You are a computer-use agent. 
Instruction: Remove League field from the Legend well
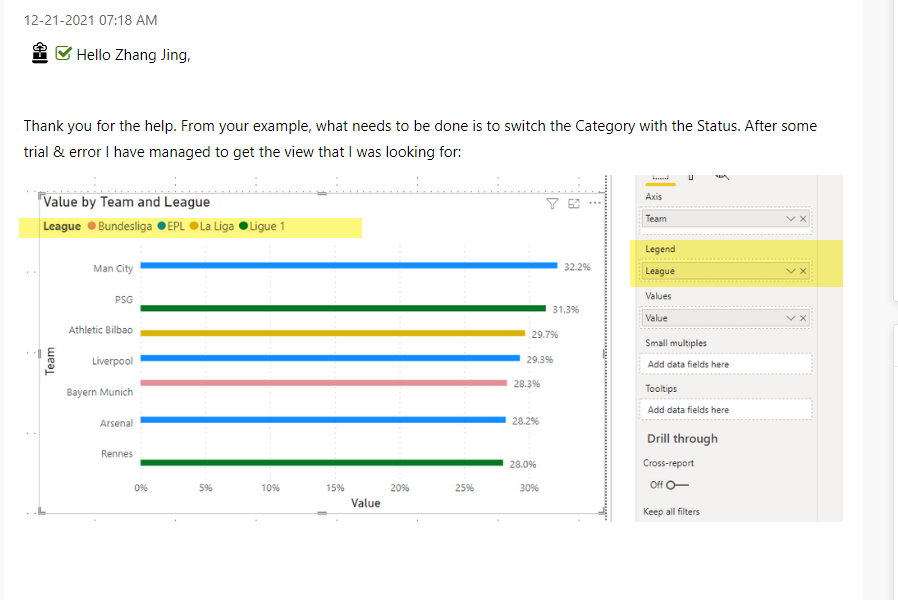(803, 271)
